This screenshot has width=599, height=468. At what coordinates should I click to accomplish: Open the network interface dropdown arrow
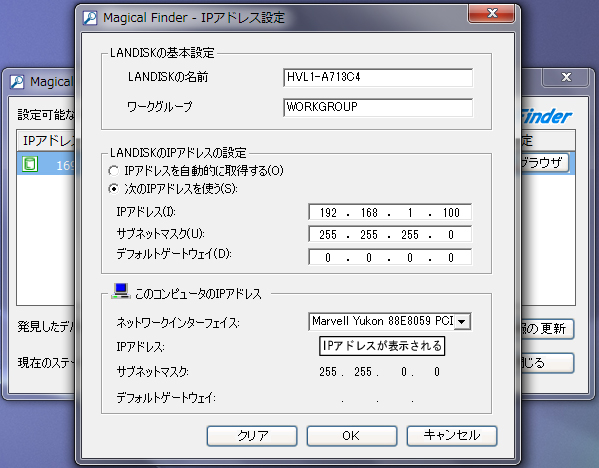point(462,322)
